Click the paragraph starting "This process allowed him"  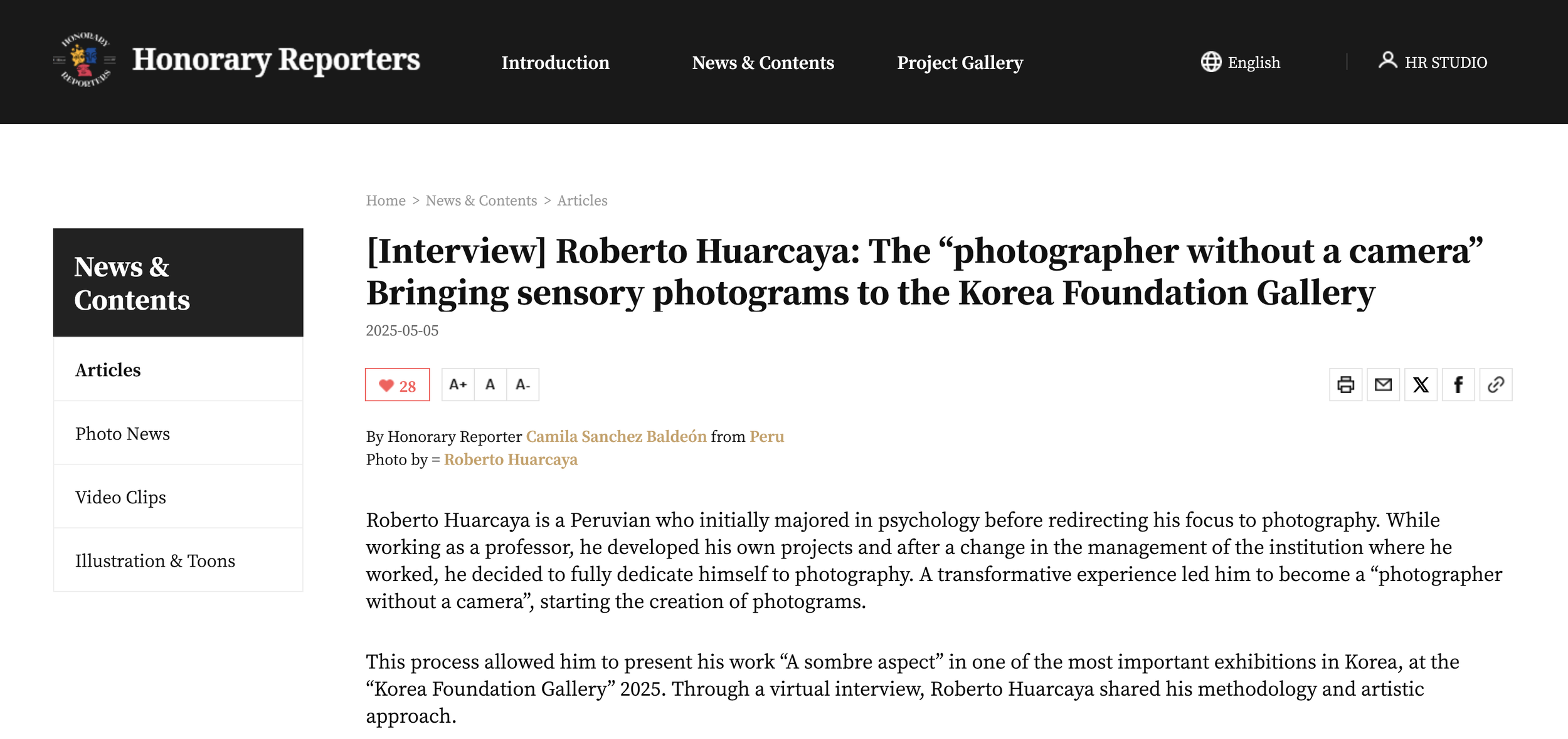pos(913,689)
